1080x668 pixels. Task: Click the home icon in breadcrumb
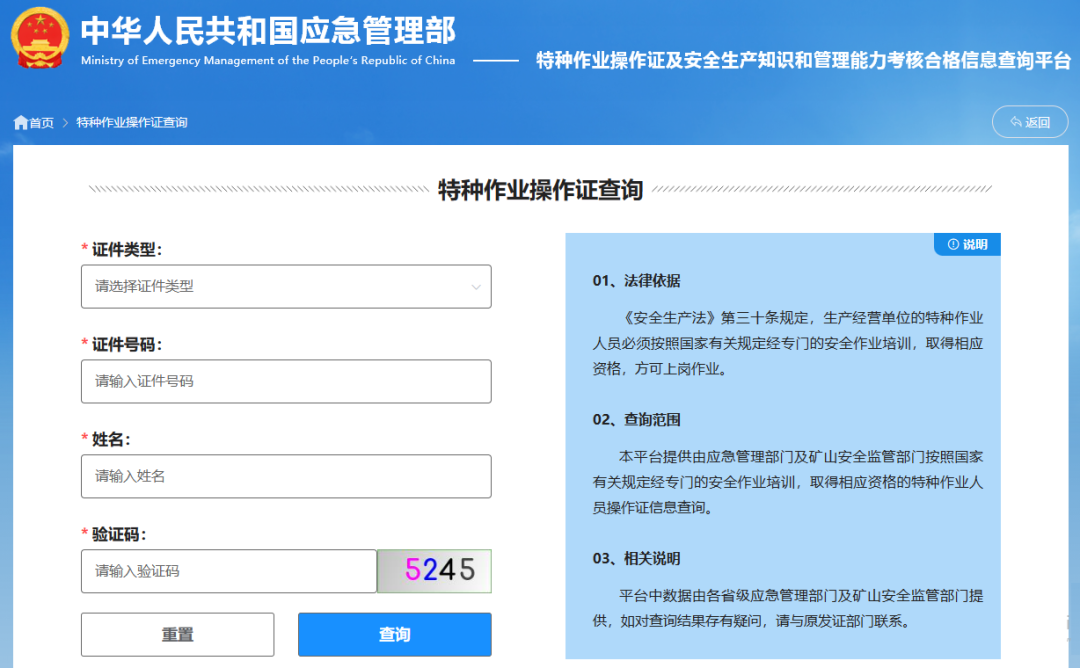coord(21,123)
